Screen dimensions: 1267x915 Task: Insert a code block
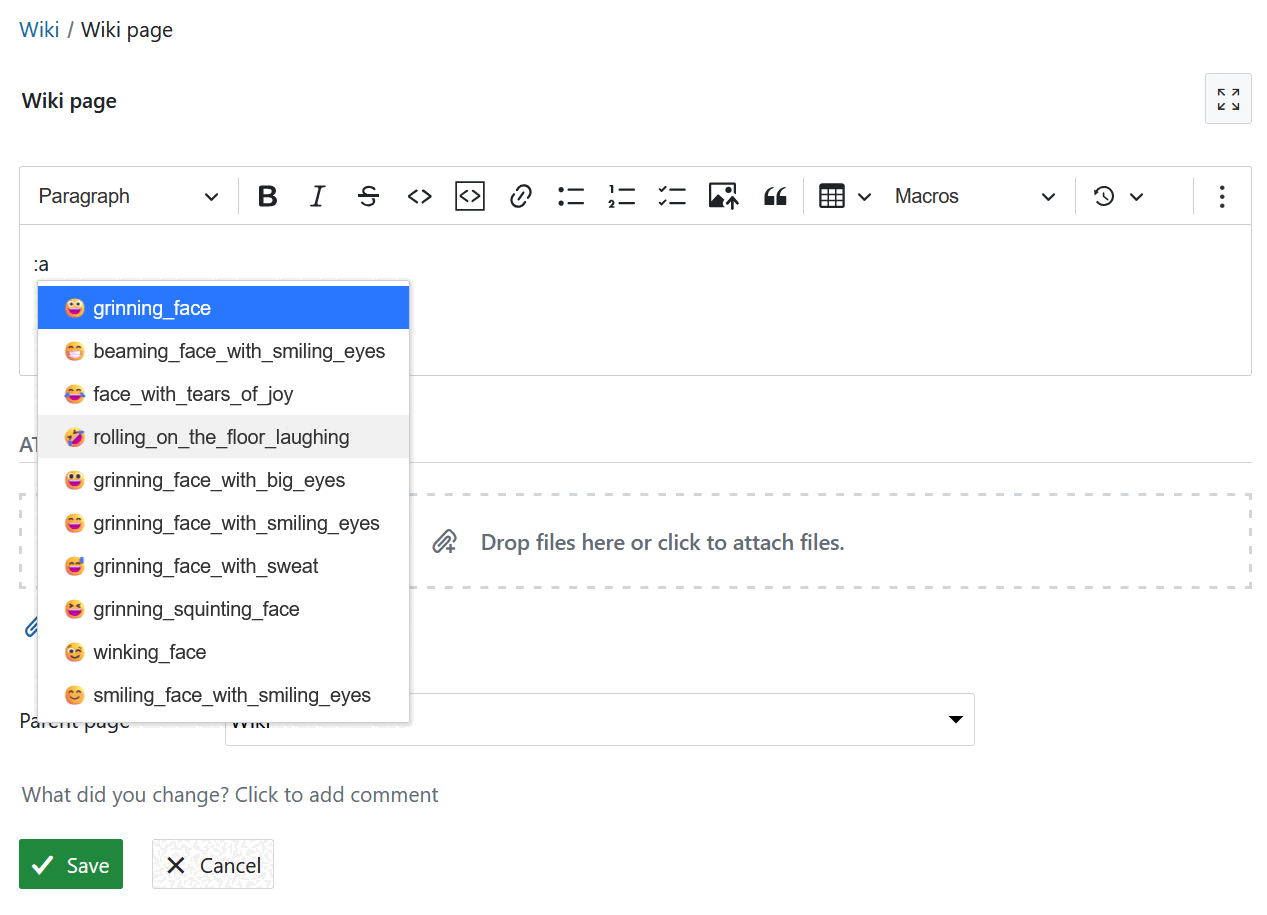click(469, 196)
